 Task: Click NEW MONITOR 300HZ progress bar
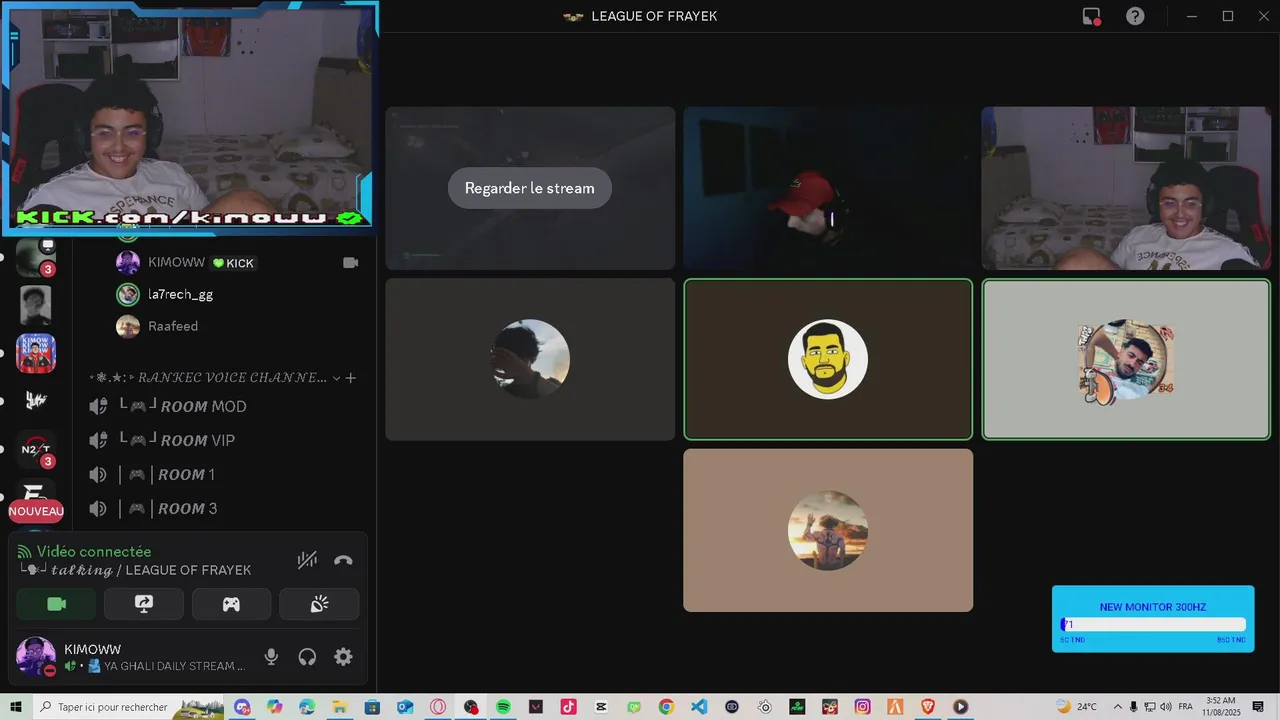point(1153,625)
